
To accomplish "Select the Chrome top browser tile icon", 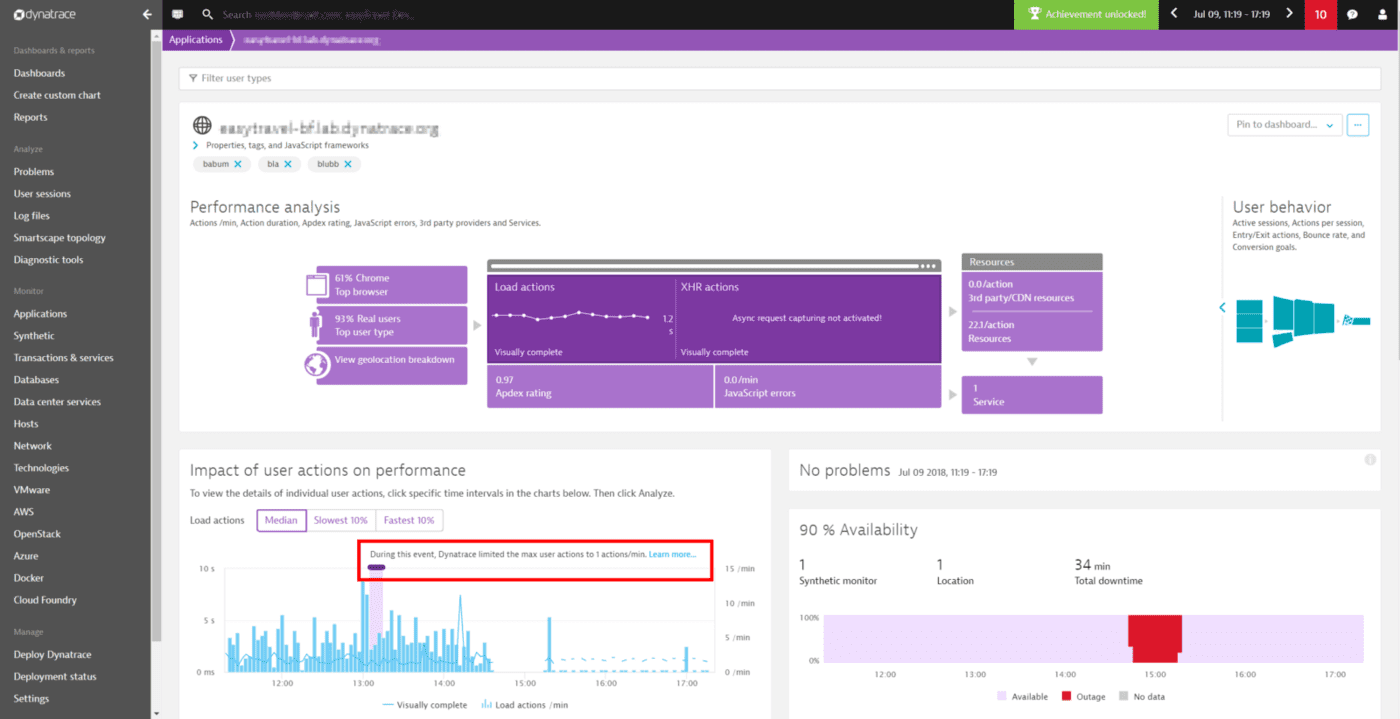I will point(316,283).
